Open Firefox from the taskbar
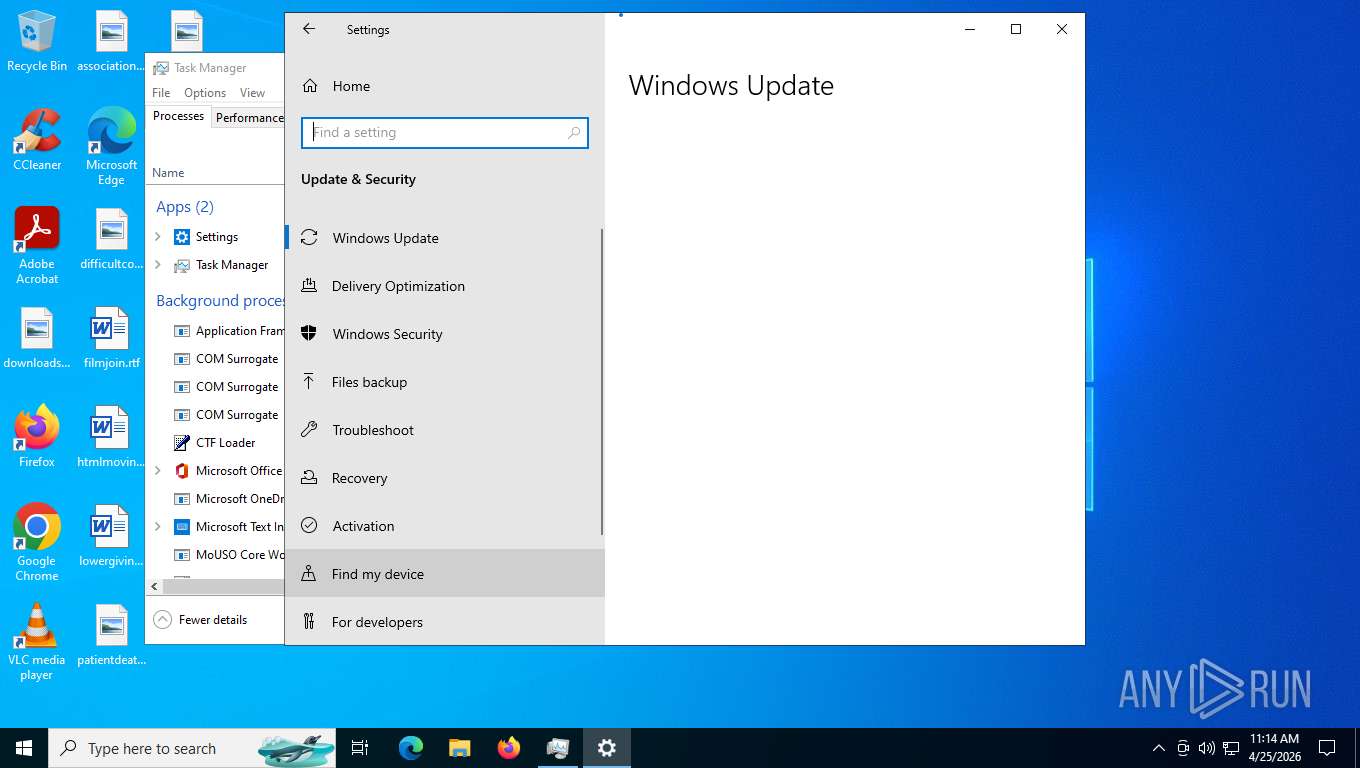 click(x=509, y=748)
